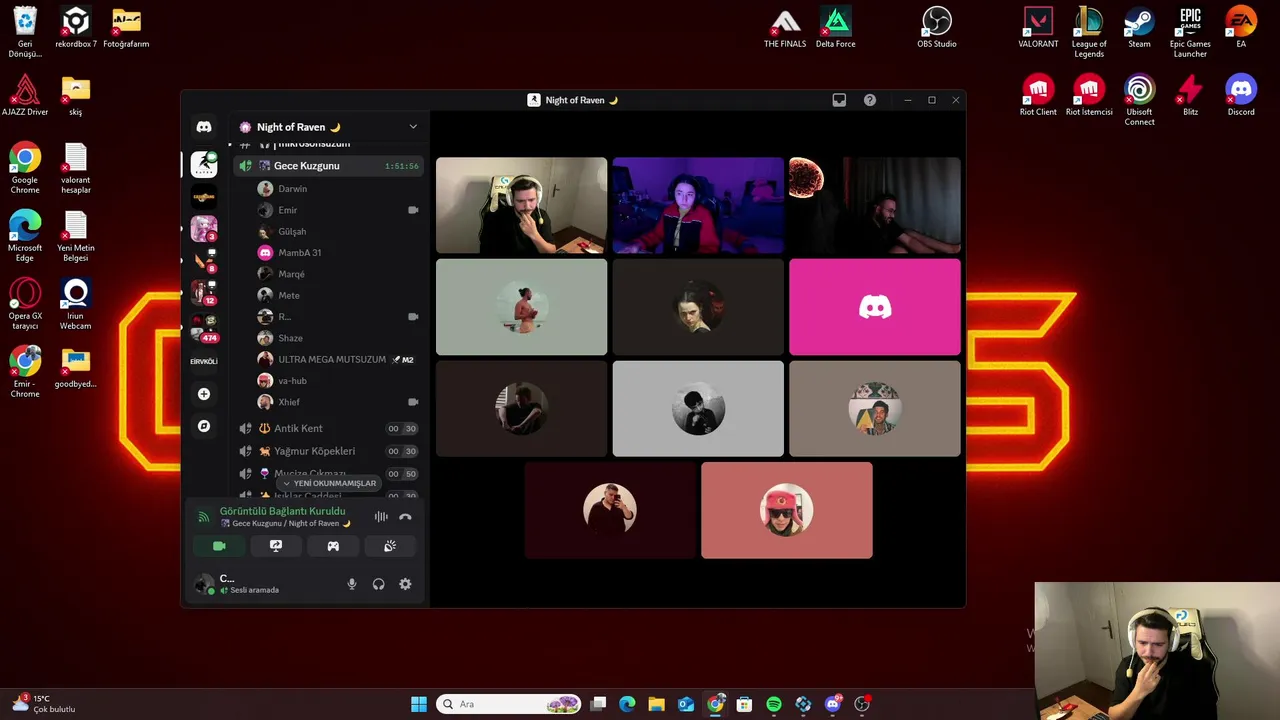The image size is (1280, 720).
Task: Open soundboard button
Action: coord(390,546)
